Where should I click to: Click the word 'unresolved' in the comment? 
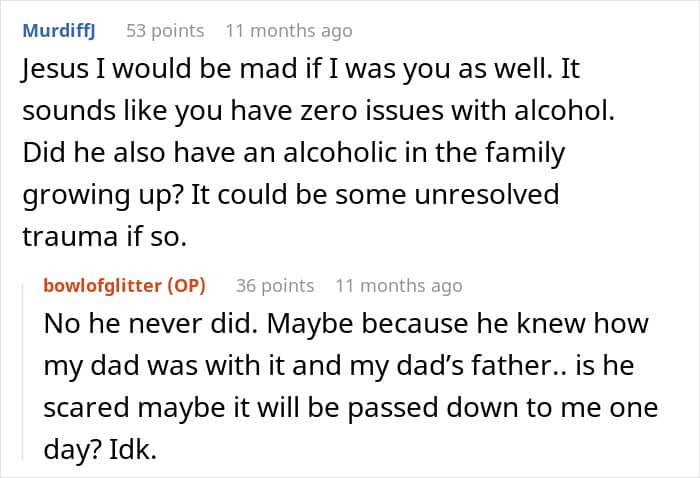[x=487, y=195]
